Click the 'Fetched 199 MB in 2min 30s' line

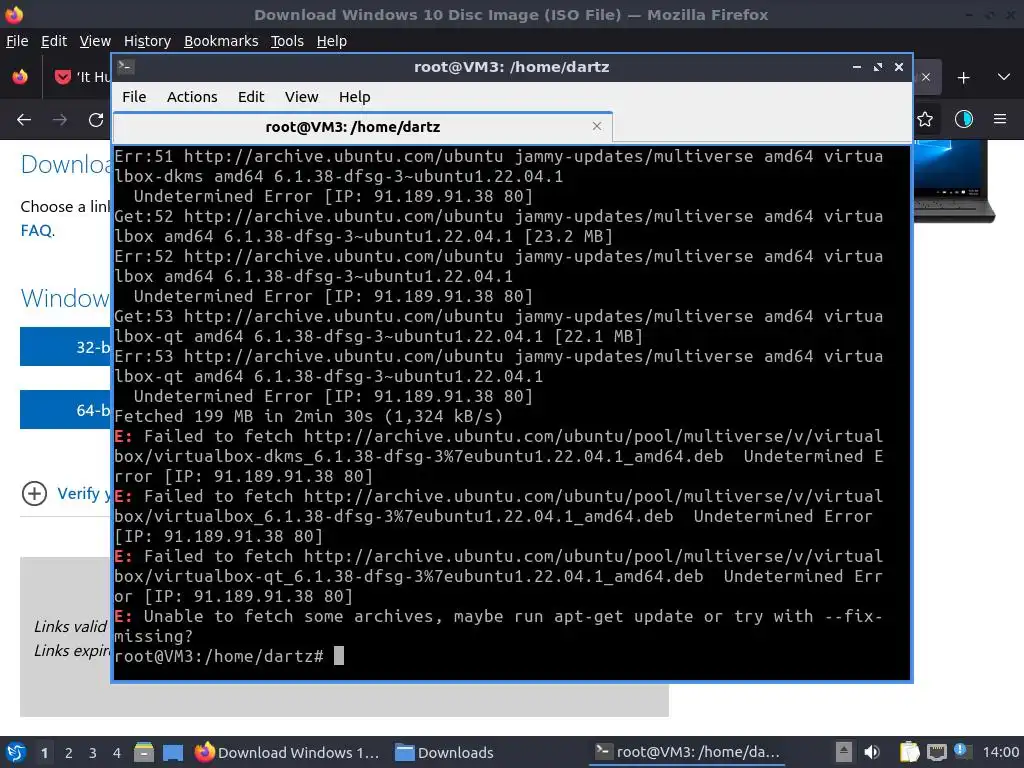pyautogui.click(x=308, y=416)
